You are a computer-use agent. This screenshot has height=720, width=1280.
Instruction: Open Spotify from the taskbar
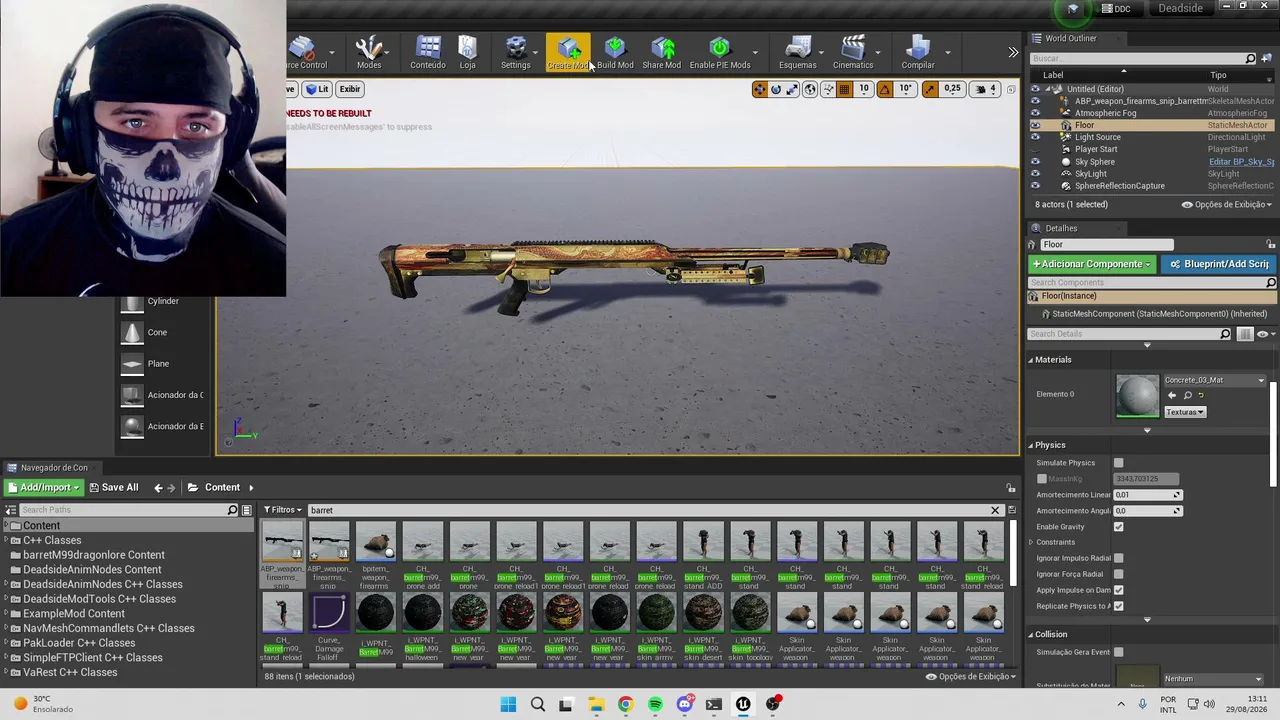tap(655, 704)
